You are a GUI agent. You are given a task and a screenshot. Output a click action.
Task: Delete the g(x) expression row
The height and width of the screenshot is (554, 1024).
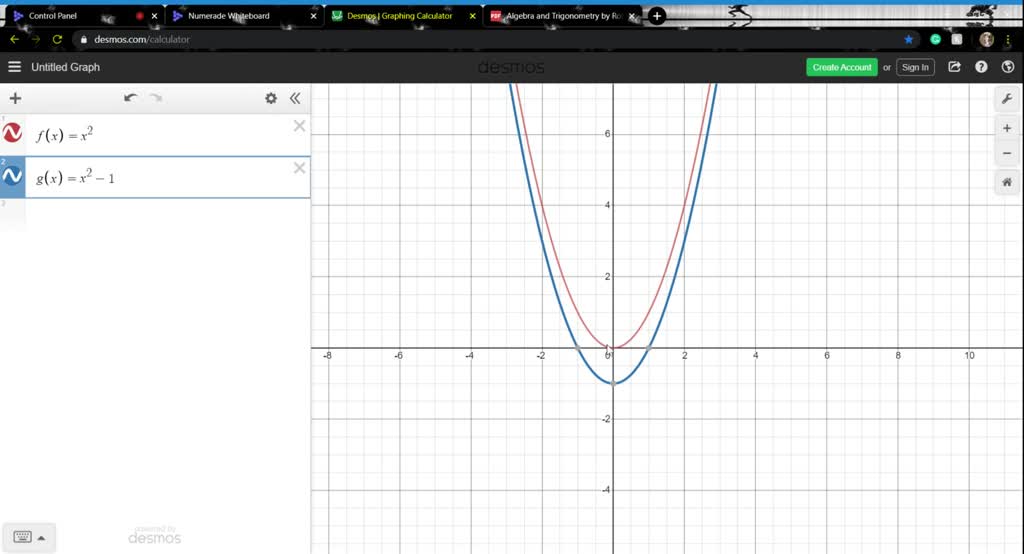(x=299, y=168)
